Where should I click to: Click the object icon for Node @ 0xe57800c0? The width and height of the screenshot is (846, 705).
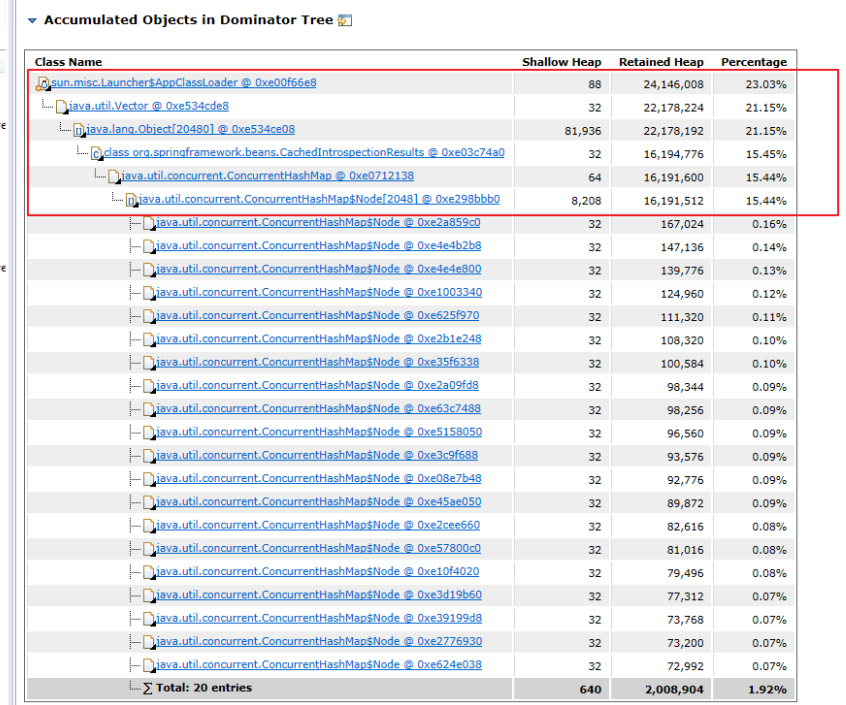pyautogui.click(x=149, y=549)
